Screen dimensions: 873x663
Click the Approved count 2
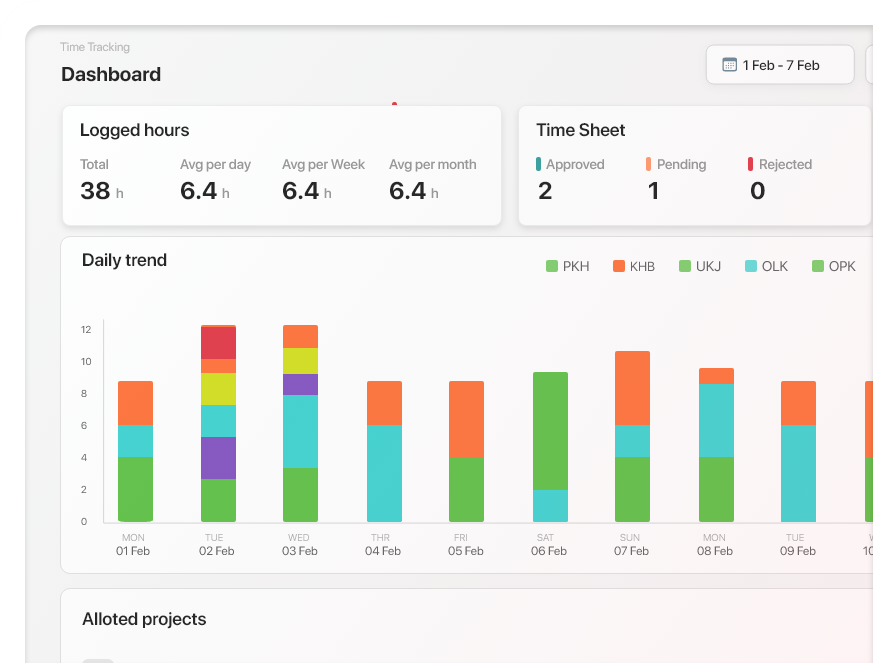pos(545,191)
